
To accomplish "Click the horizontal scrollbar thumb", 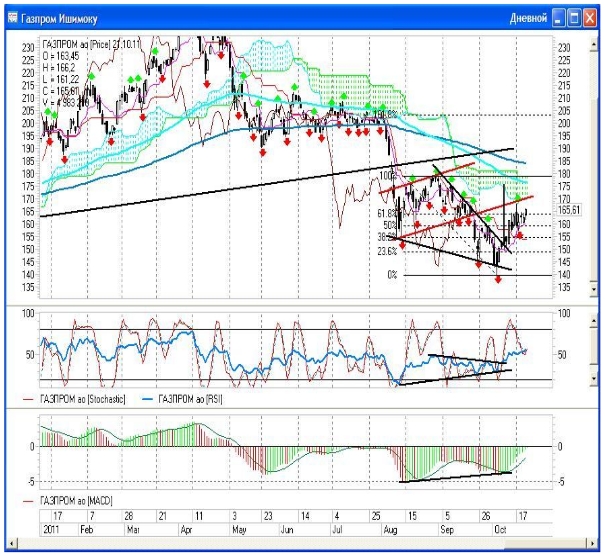I will click(546, 544).
